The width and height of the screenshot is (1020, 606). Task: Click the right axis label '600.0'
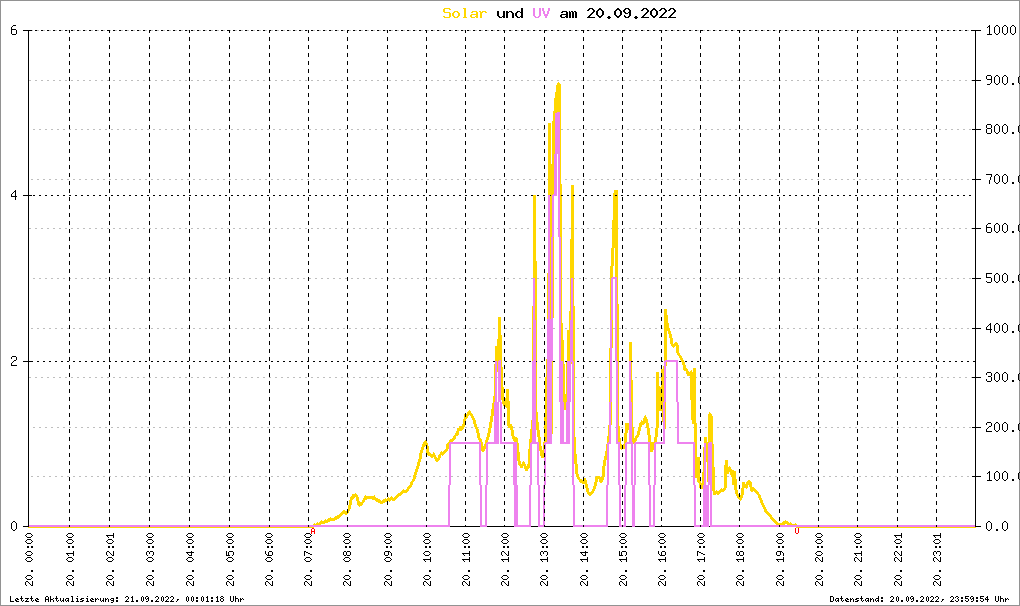pyautogui.click(x=1000, y=228)
